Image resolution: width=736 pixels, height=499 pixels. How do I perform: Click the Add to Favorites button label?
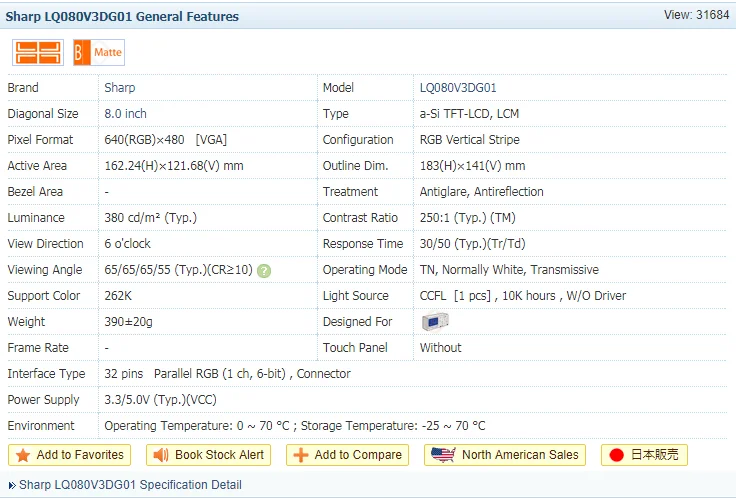pyautogui.click(x=80, y=455)
